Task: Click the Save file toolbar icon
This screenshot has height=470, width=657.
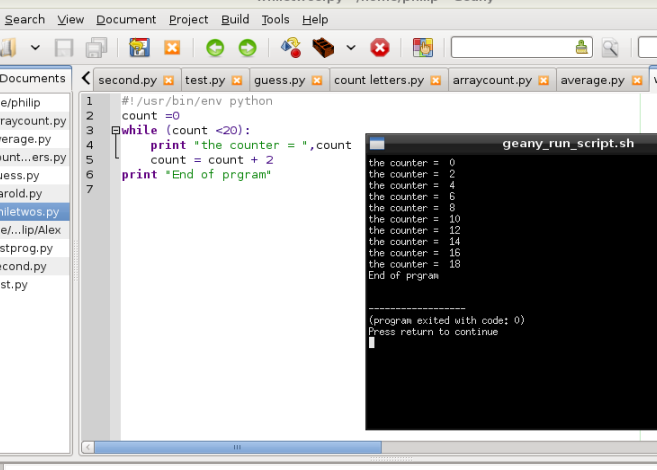Action: point(65,47)
